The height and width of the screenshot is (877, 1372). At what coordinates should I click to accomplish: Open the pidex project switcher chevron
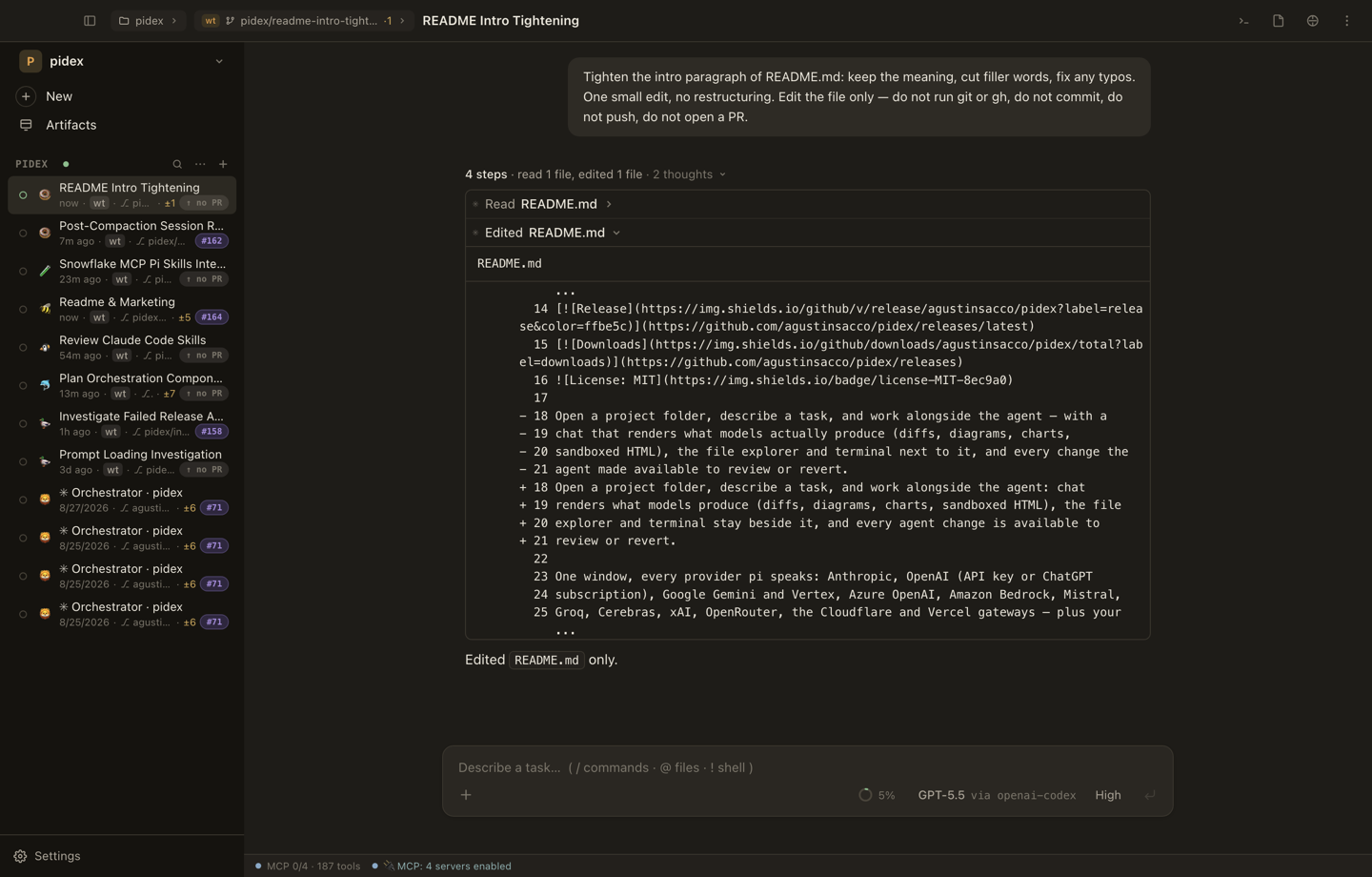click(x=219, y=61)
